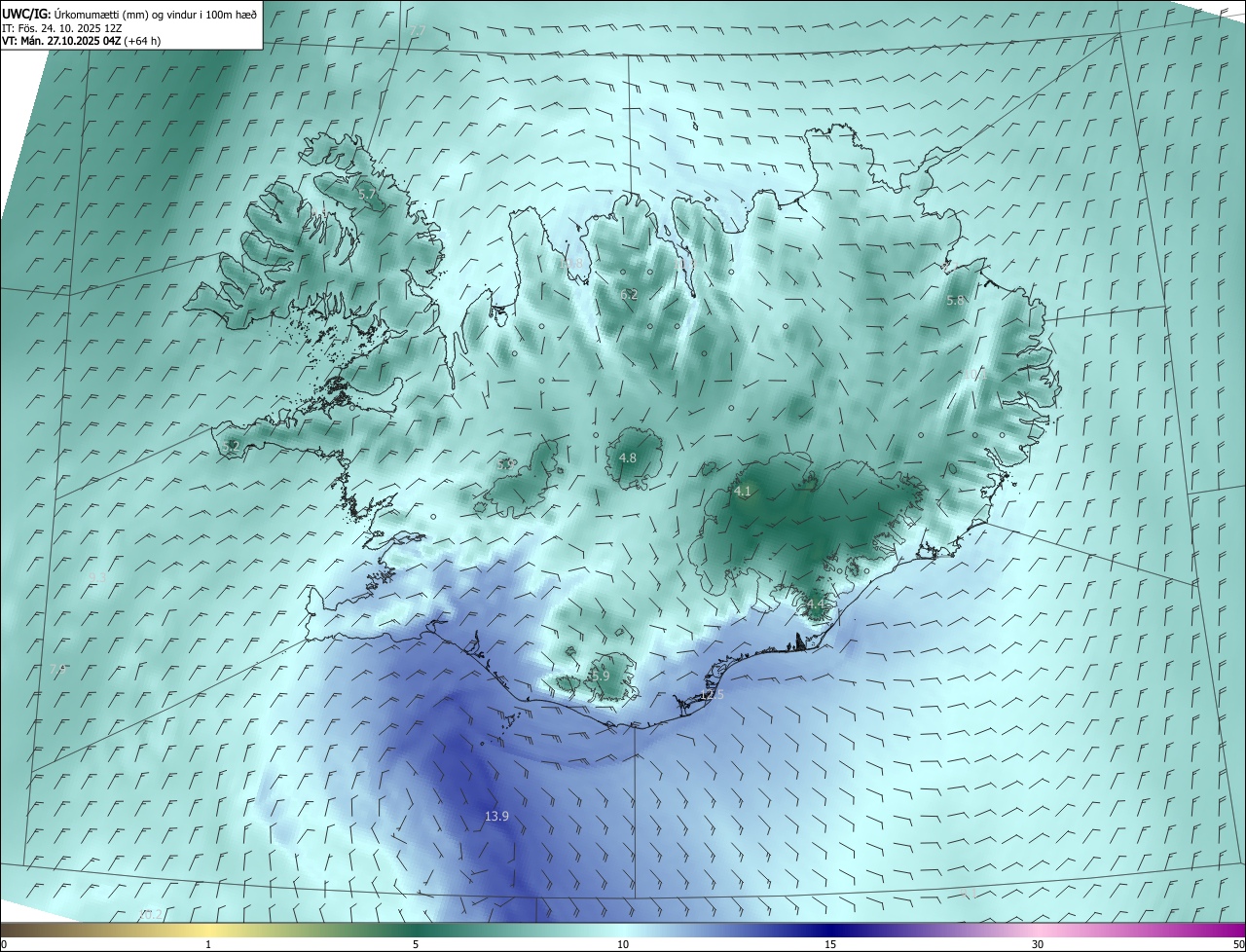Click the colour scale label 10
This screenshot has width=1246, height=952.
pos(623,944)
